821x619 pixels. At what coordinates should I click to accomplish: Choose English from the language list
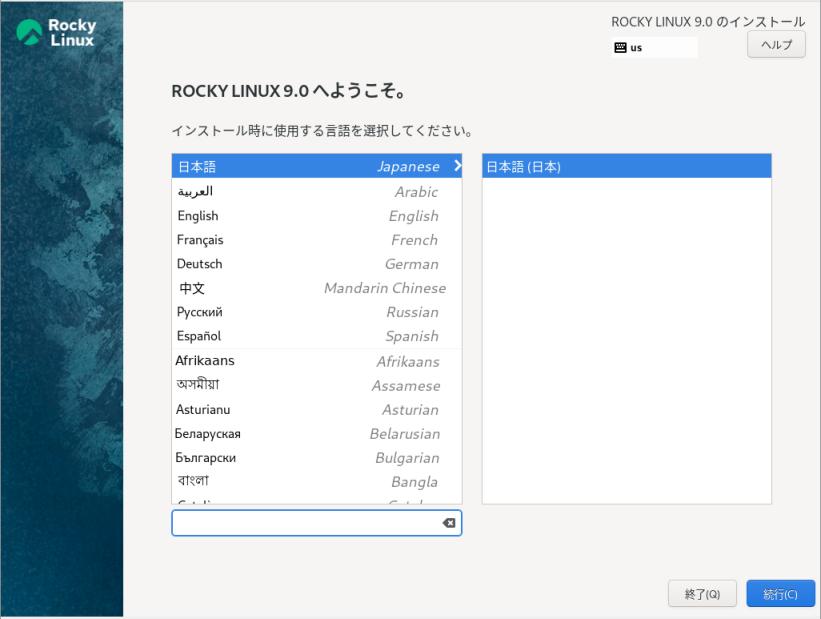tap(316, 216)
